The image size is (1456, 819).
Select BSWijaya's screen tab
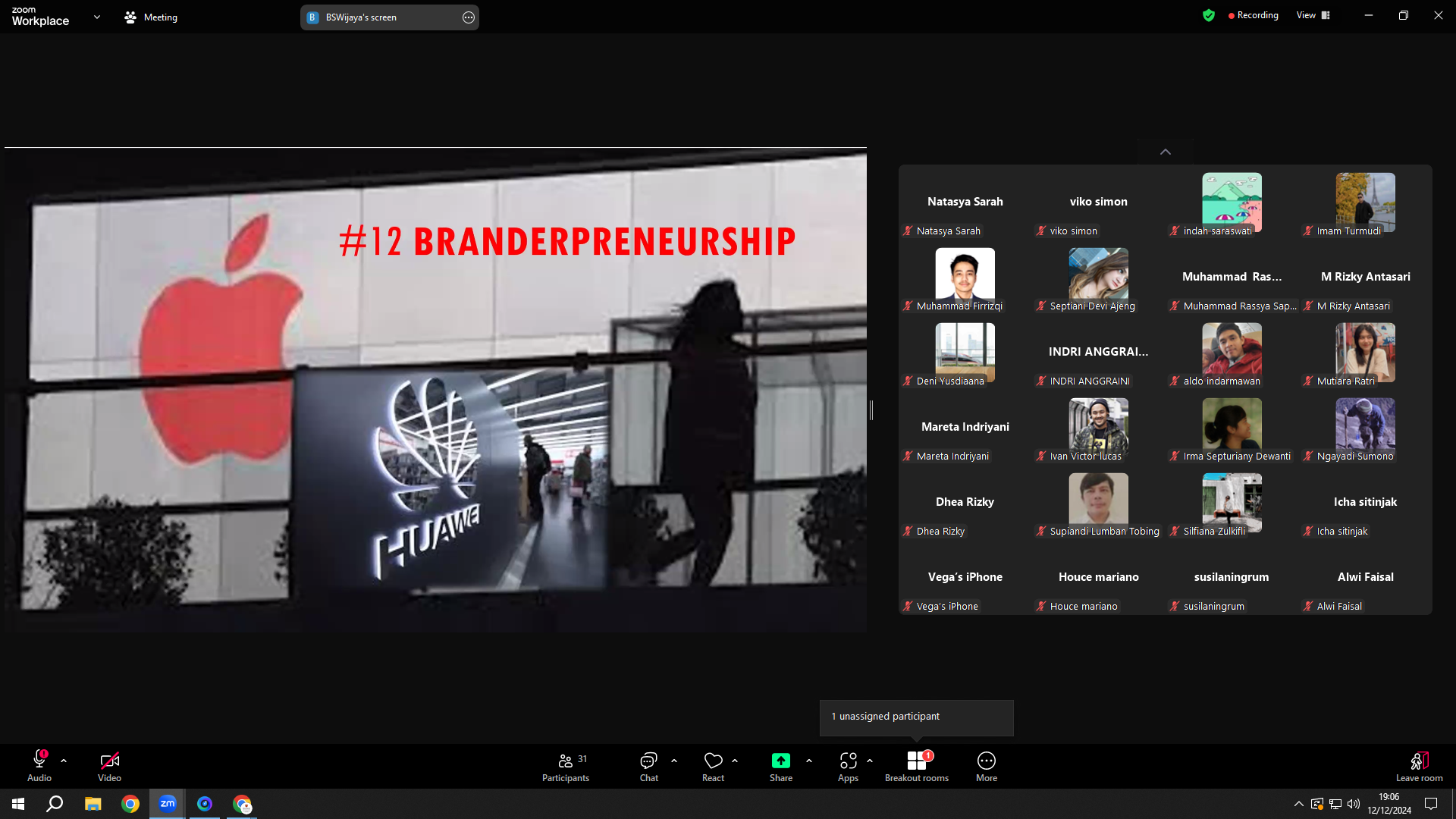pyautogui.click(x=390, y=17)
